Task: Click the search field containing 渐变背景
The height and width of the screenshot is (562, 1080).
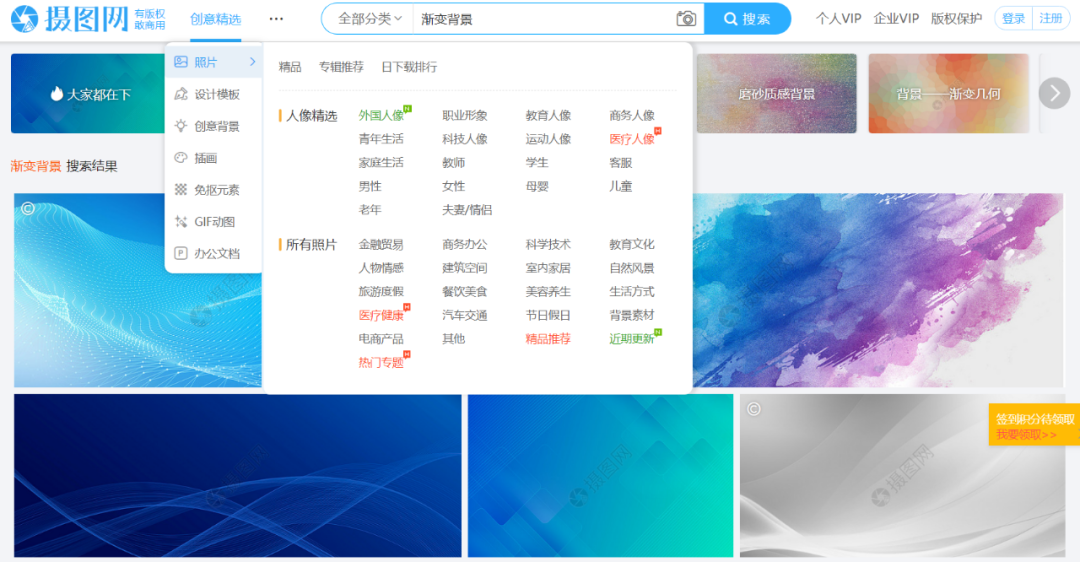Action: (x=544, y=19)
